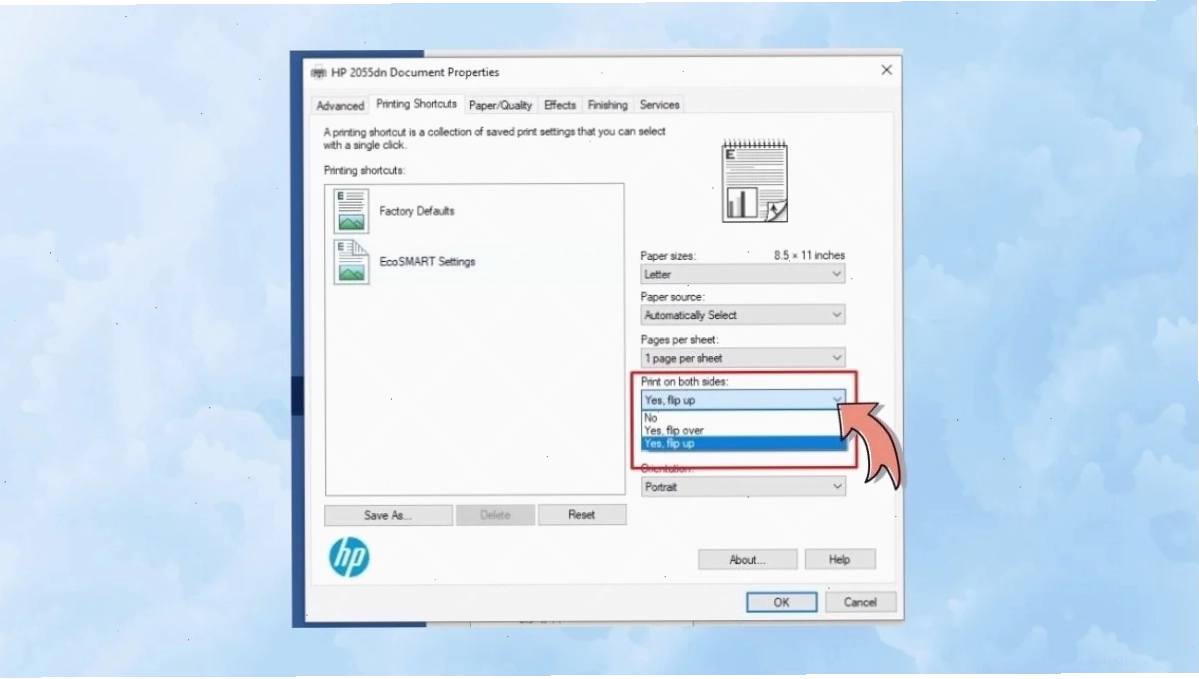Open the Pages per sheet dropdown
The image size is (1199, 679).
[742, 358]
